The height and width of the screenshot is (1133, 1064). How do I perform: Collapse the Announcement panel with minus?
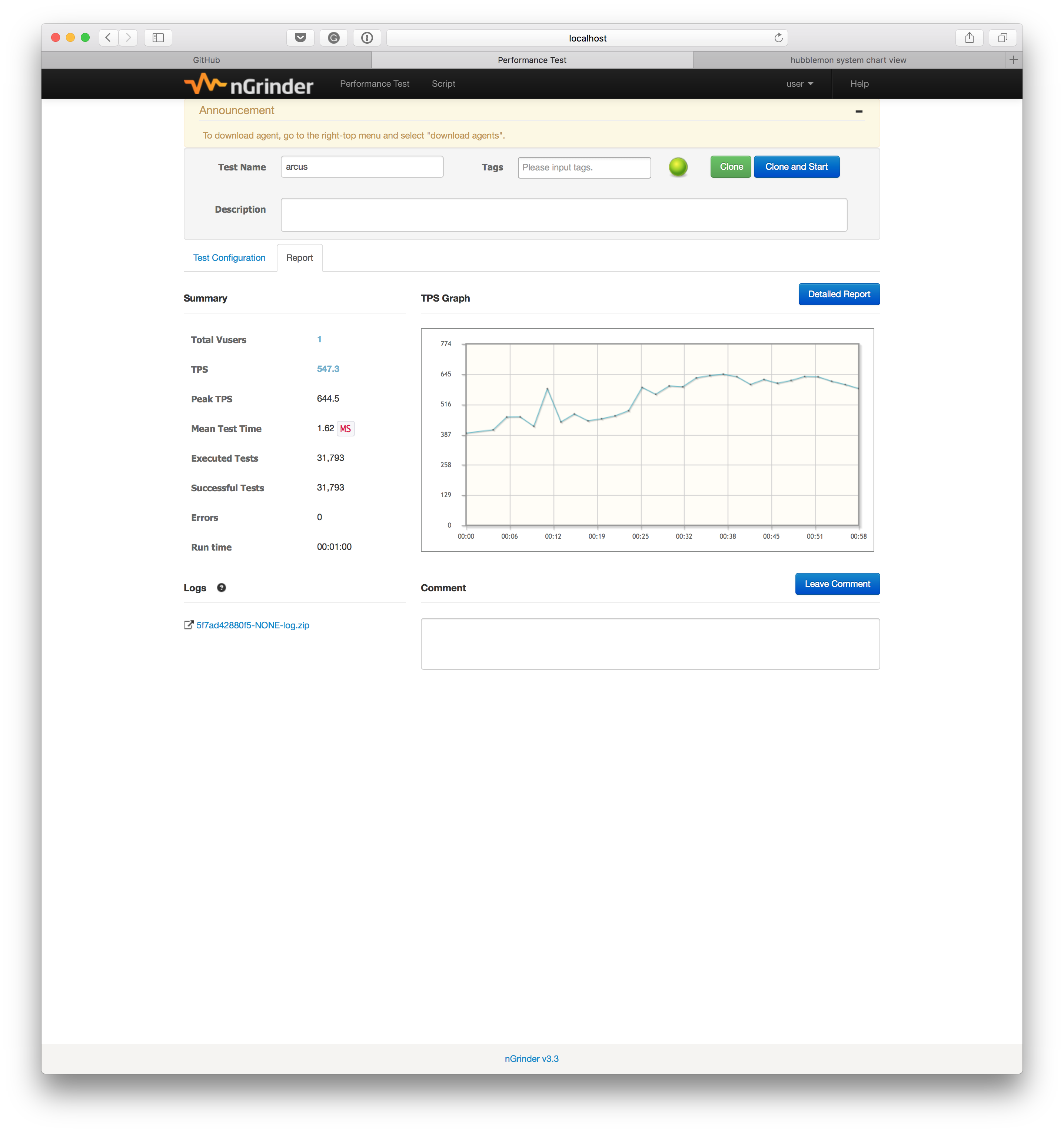pos(858,111)
